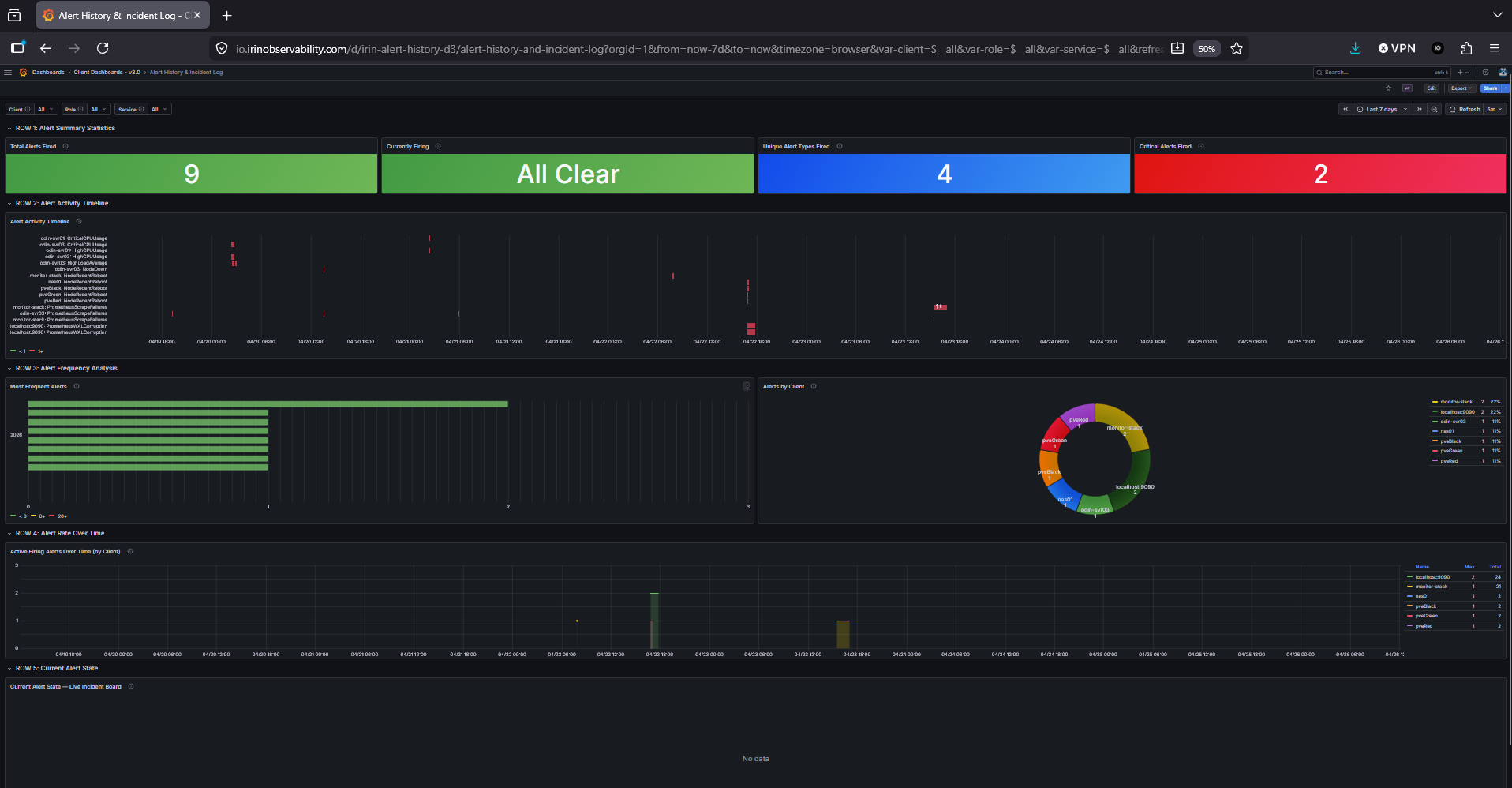This screenshot has height=788, width=1512.
Task: Open the 5m refresh interval dropdown
Action: (1495, 109)
